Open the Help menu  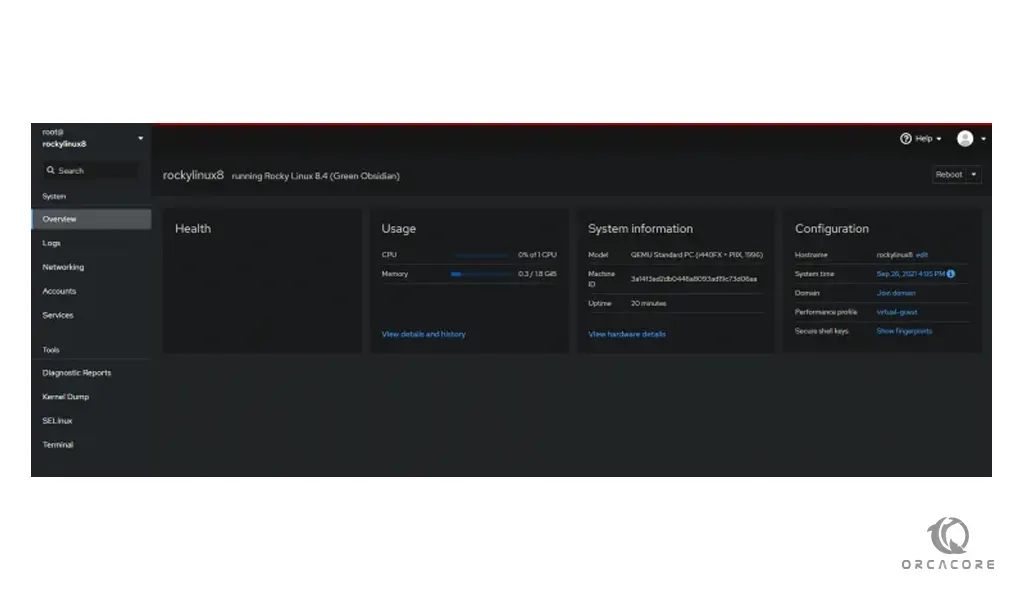pyautogui.click(x=921, y=138)
